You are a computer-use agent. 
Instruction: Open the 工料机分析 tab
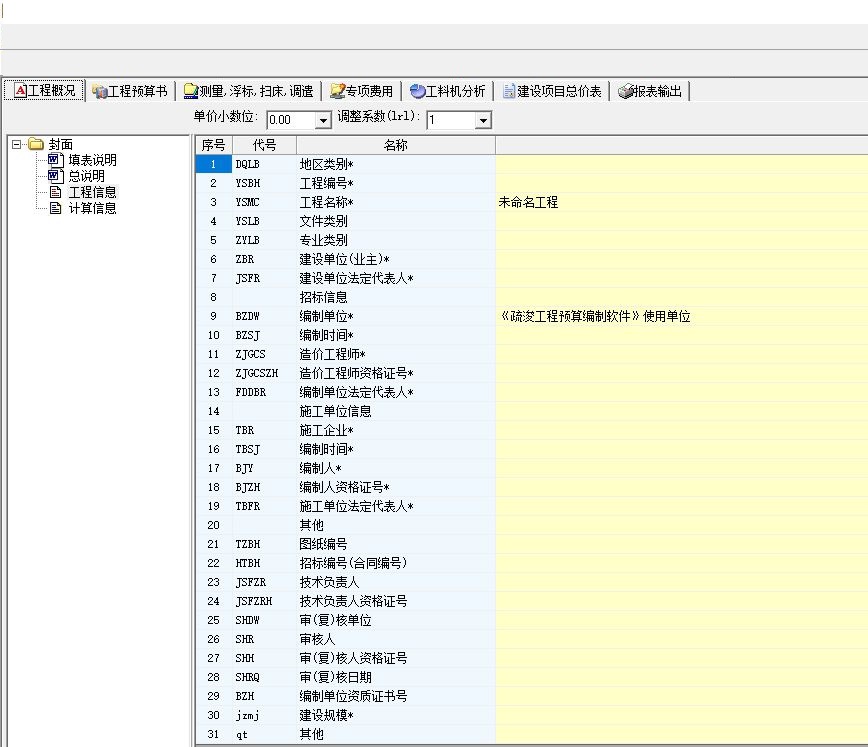point(447,91)
